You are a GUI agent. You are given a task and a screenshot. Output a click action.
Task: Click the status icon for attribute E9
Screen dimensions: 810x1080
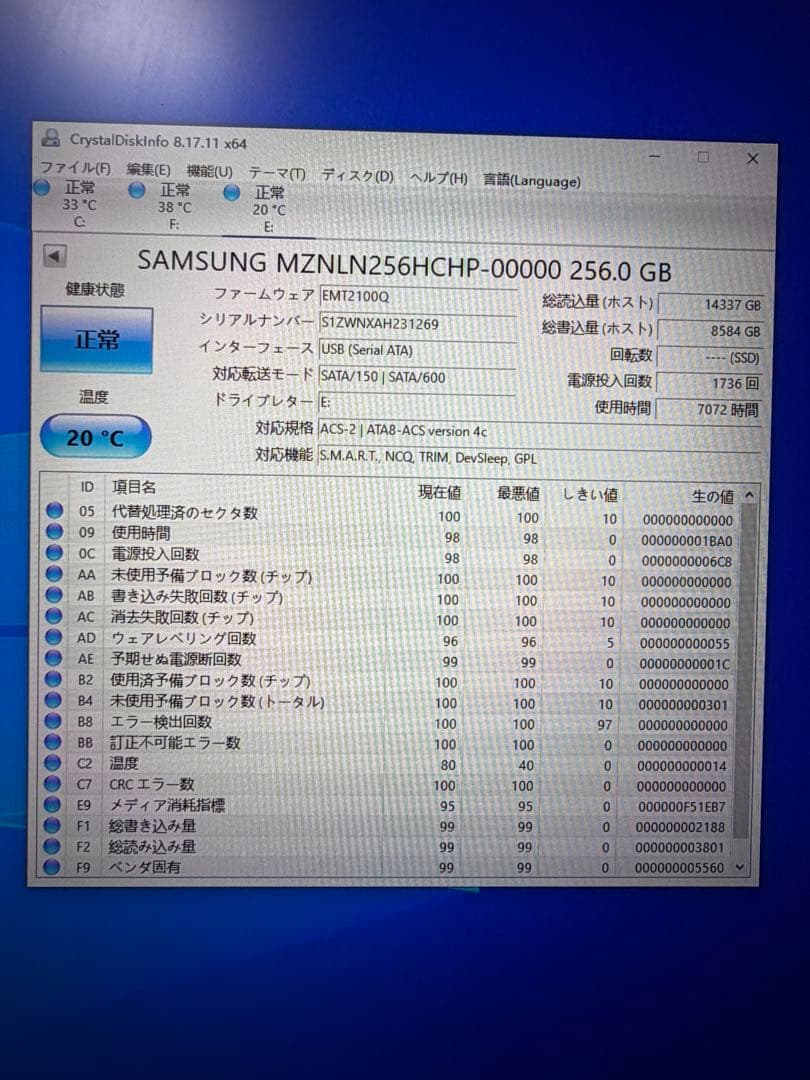coord(52,804)
